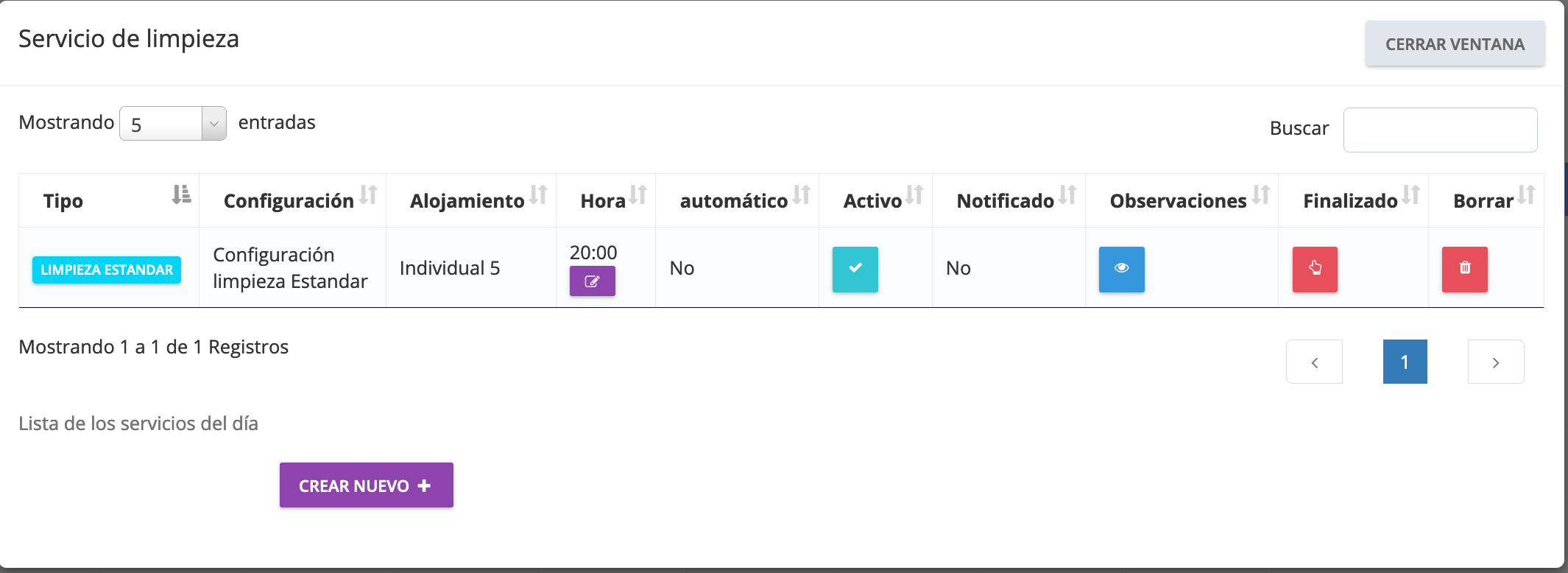Open the entries count dropdown

pyautogui.click(x=172, y=124)
